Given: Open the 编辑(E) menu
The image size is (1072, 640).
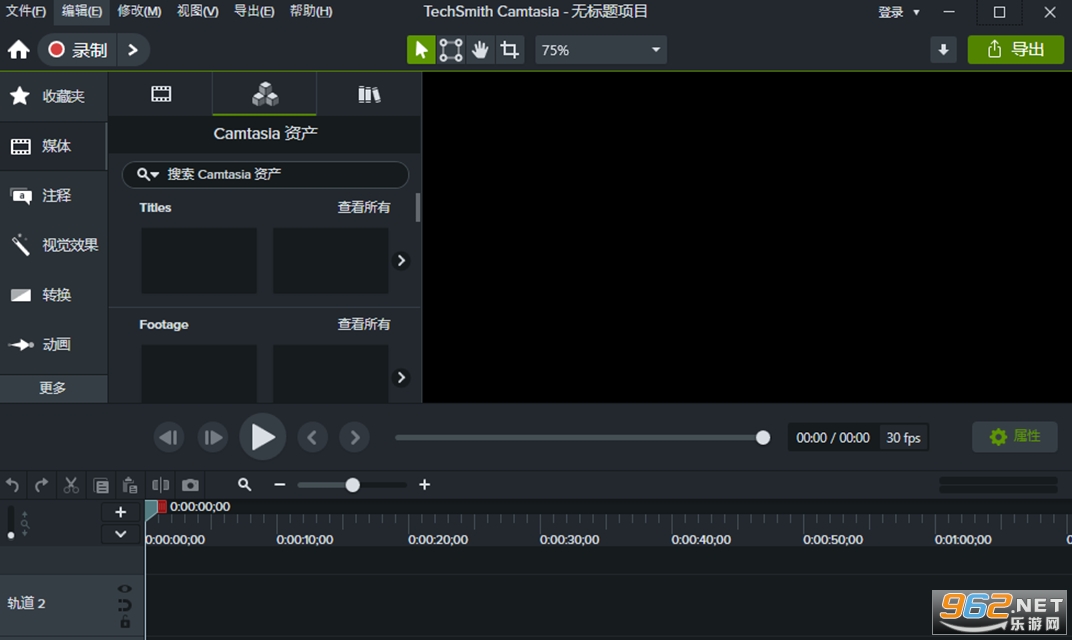Looking at the screenshot, I should pos(81,11).
